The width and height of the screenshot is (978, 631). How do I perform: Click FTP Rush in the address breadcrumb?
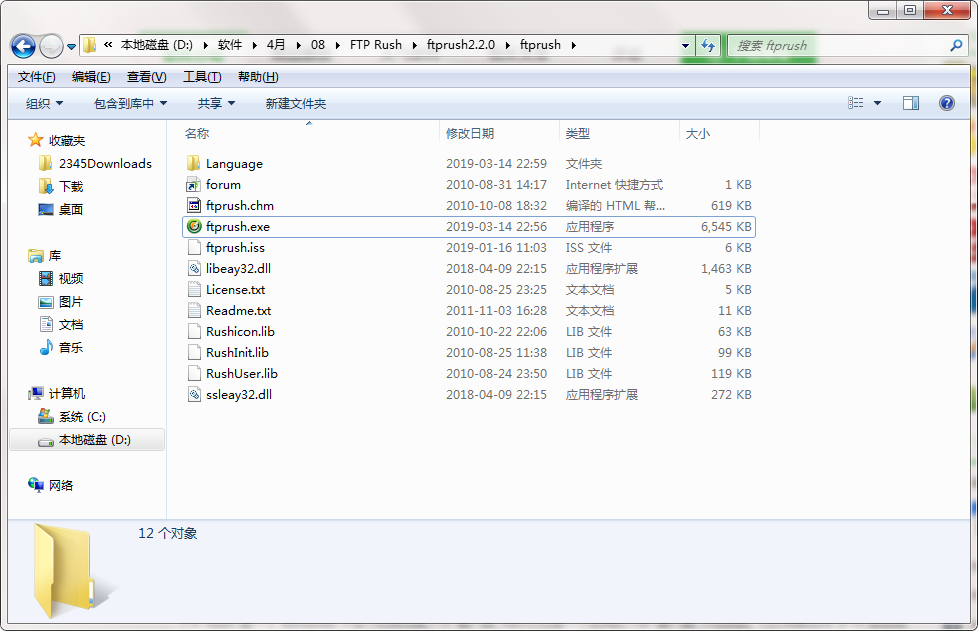coord(375,45)
